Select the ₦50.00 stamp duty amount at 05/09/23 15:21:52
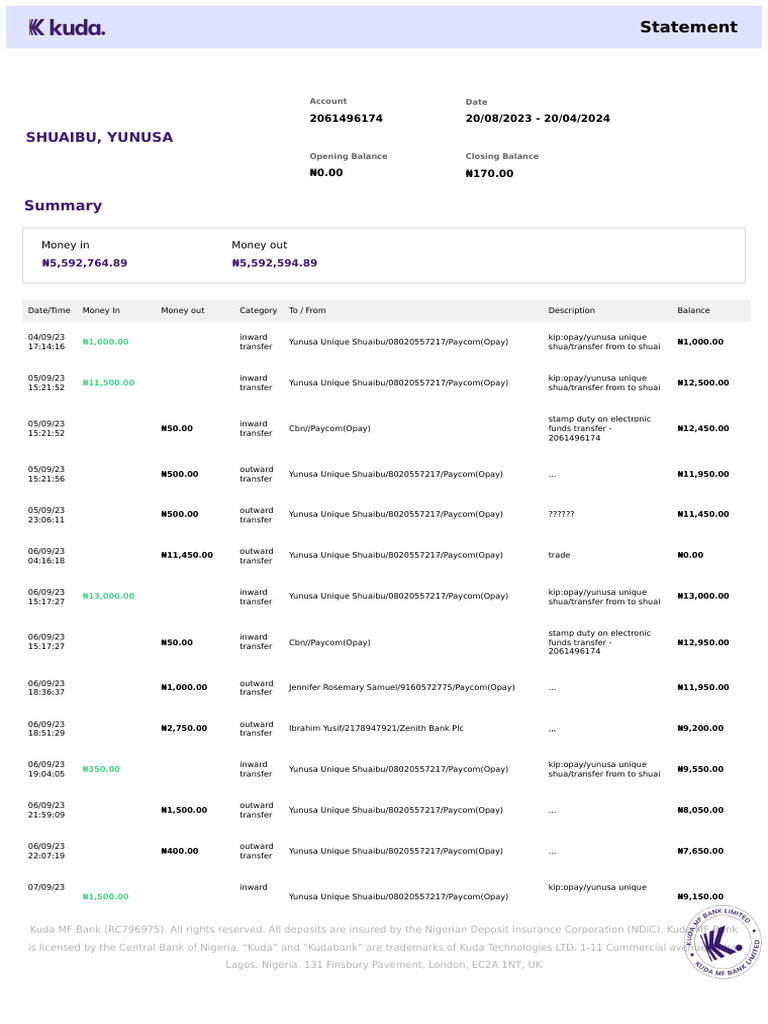This screenshot has height=1024, width=768. point(177,428)
